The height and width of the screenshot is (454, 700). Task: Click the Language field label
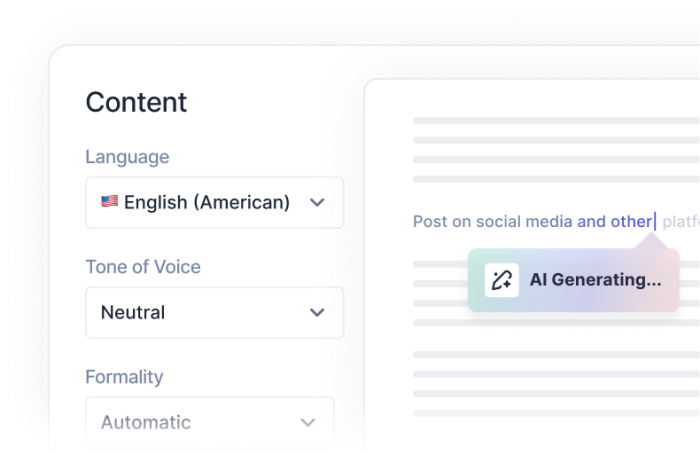(x=127, y=157)
